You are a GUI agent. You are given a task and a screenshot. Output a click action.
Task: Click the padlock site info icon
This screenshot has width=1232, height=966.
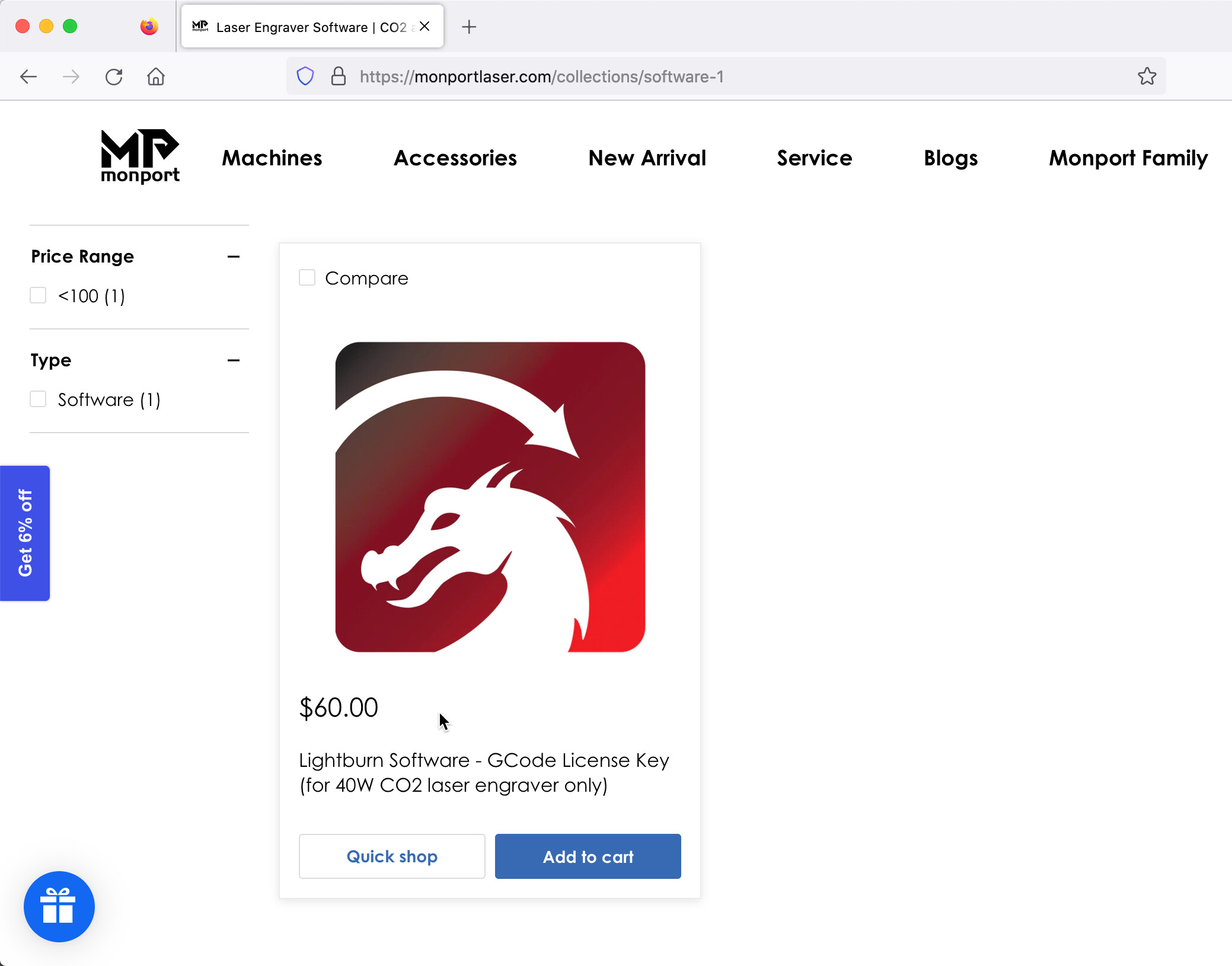(x=338, y=76)
